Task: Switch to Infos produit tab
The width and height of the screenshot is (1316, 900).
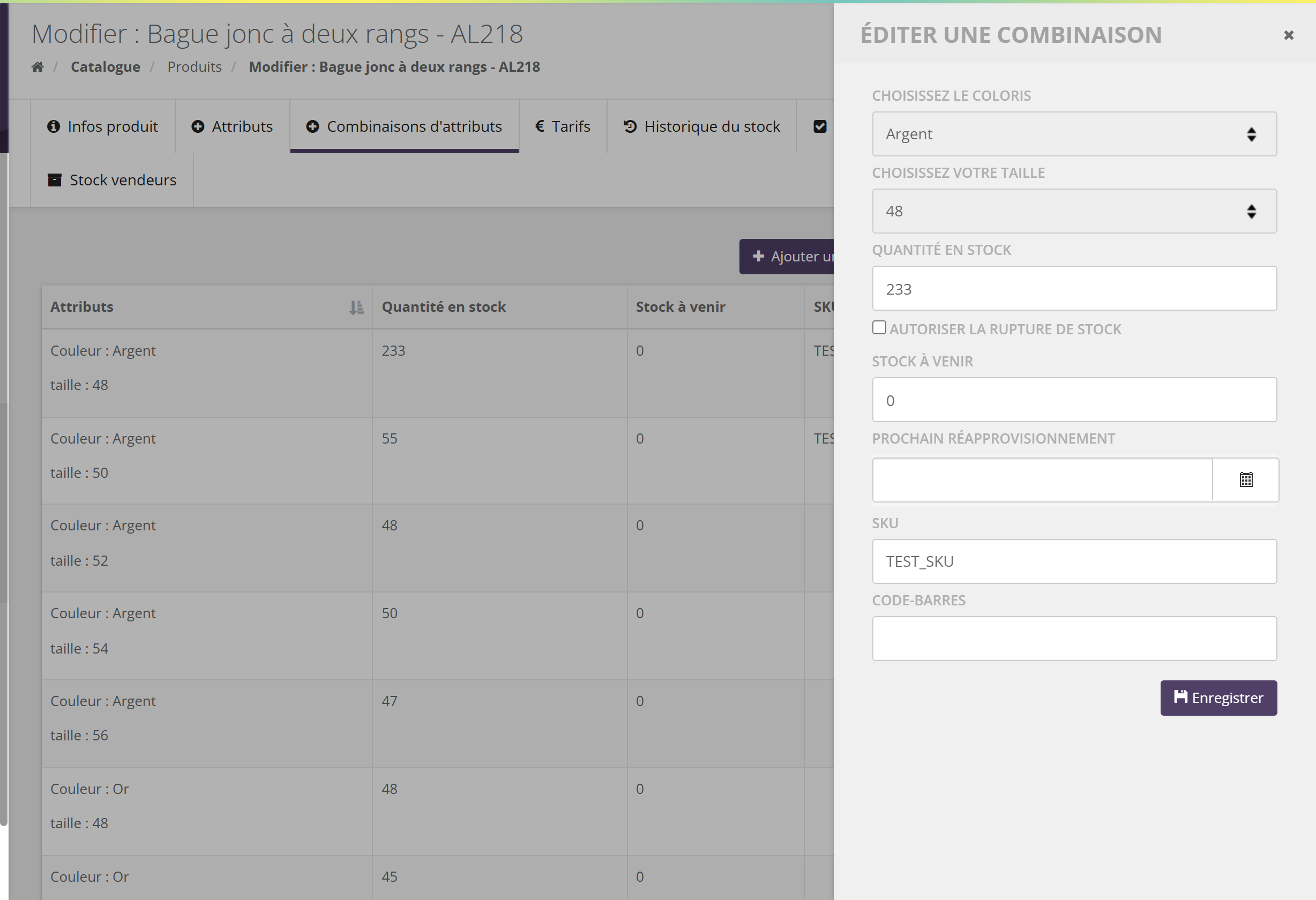Action: click(102, 126)
